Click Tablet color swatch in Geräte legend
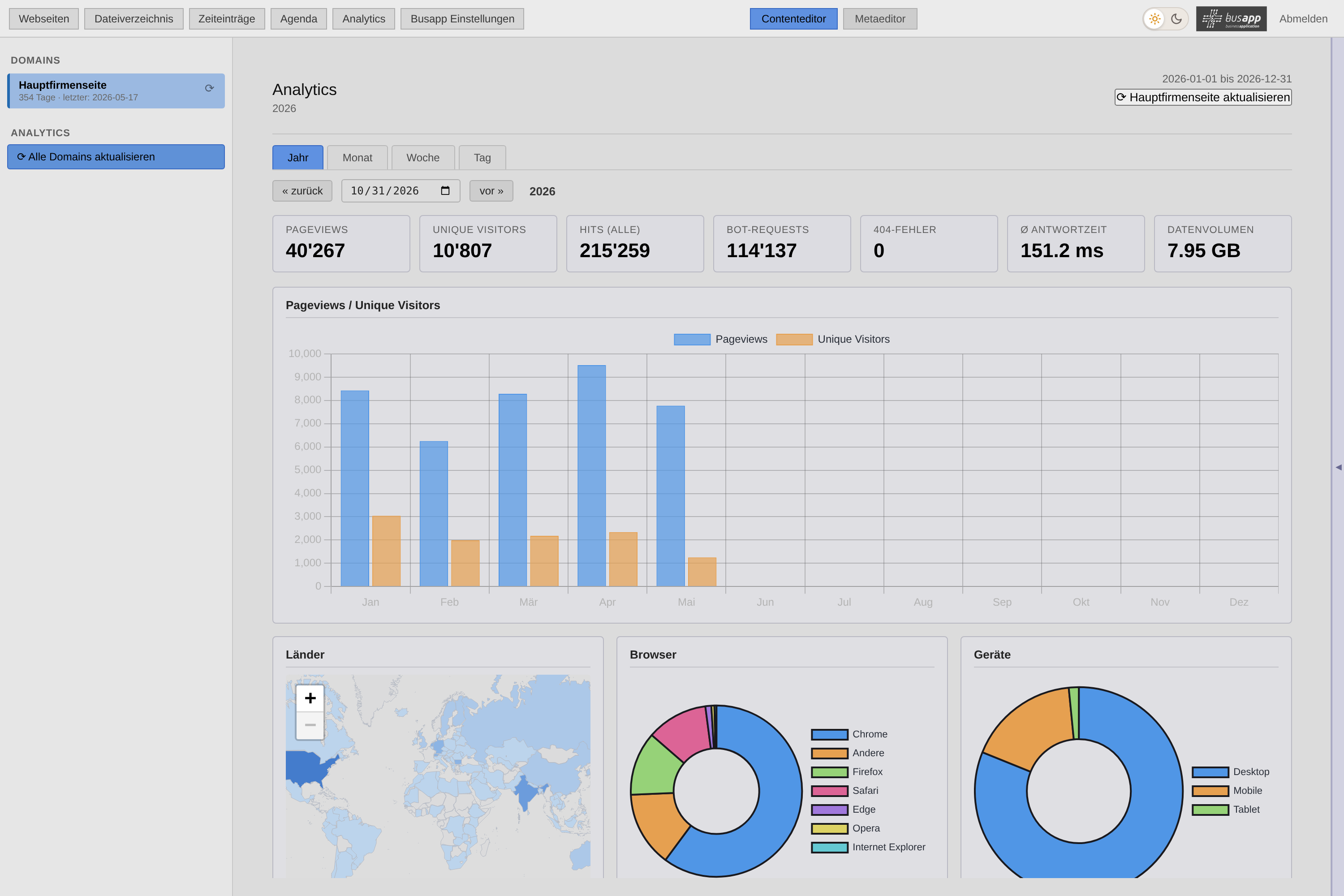 [x=1210, y=810]
